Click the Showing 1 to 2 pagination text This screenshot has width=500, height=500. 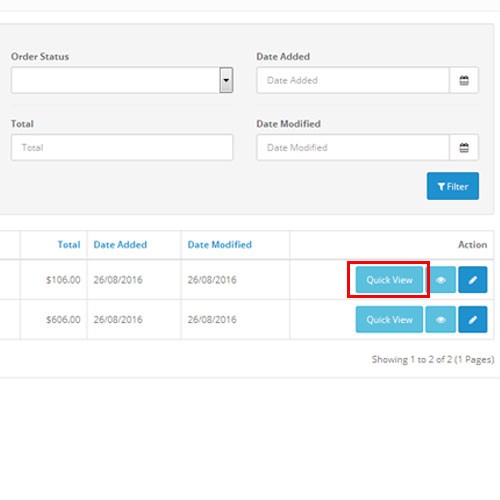point(433,360)
